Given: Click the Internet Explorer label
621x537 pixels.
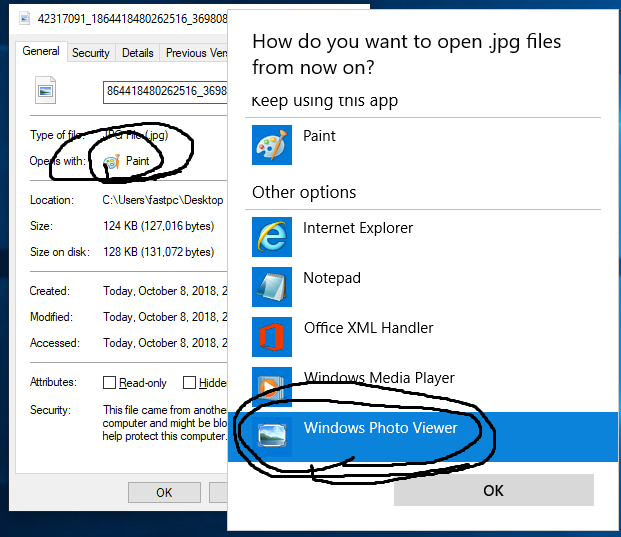Looking at the screenshot, I should point(358,228).
